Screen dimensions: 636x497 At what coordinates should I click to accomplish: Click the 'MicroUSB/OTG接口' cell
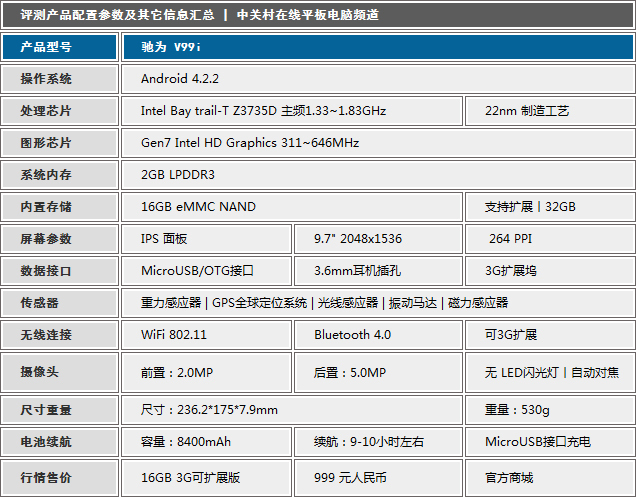[207, 271]
